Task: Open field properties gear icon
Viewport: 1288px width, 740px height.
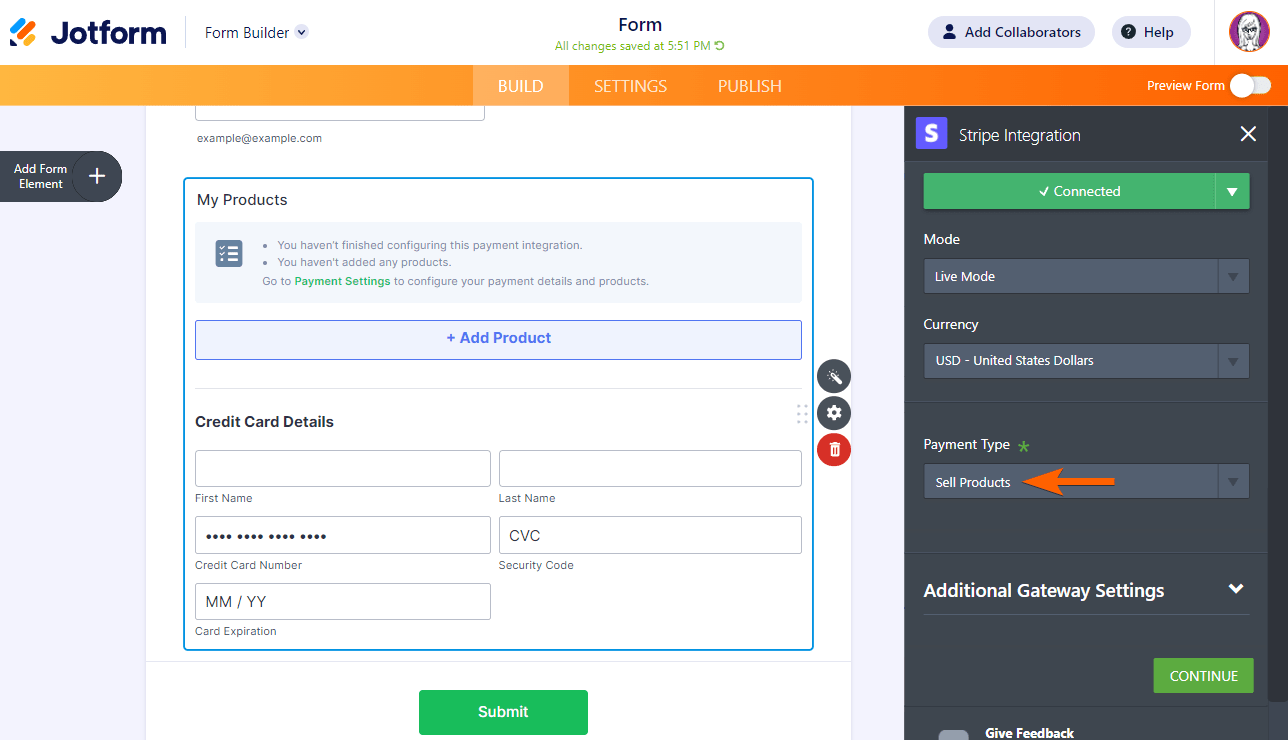Action: [834, 413]
